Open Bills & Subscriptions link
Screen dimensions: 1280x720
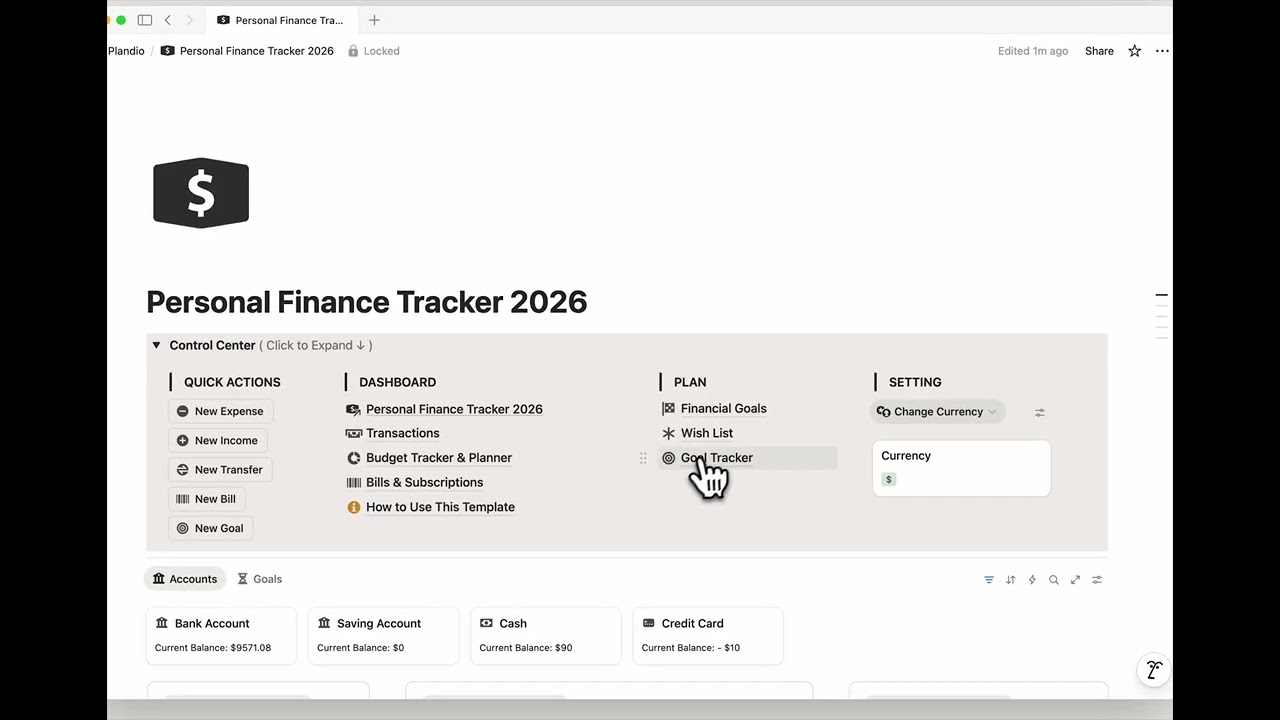coord(424,482)
